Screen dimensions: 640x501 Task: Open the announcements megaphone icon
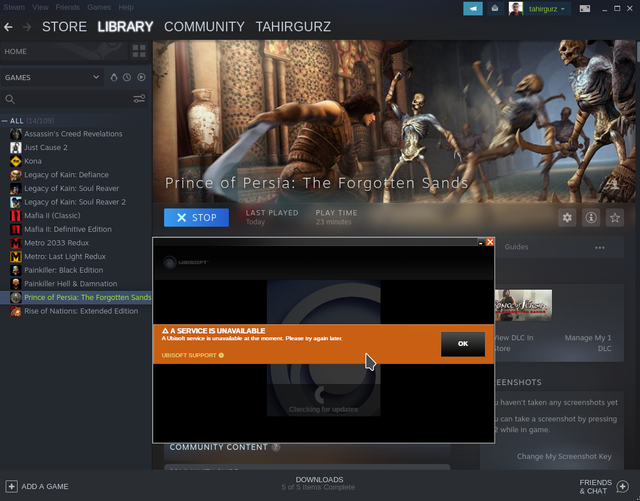(473, 9)
